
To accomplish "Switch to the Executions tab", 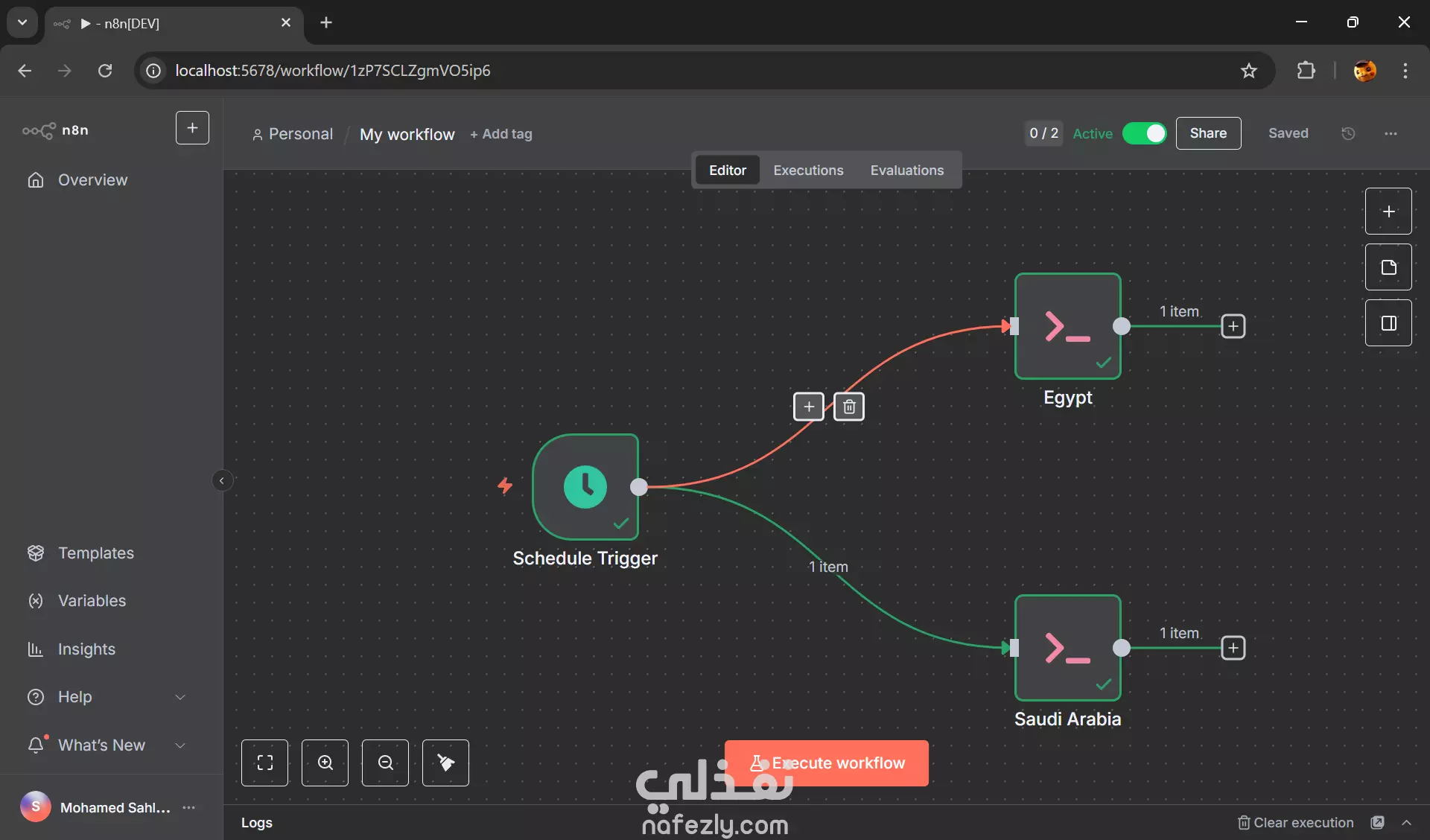I will [x=808, y=171].
